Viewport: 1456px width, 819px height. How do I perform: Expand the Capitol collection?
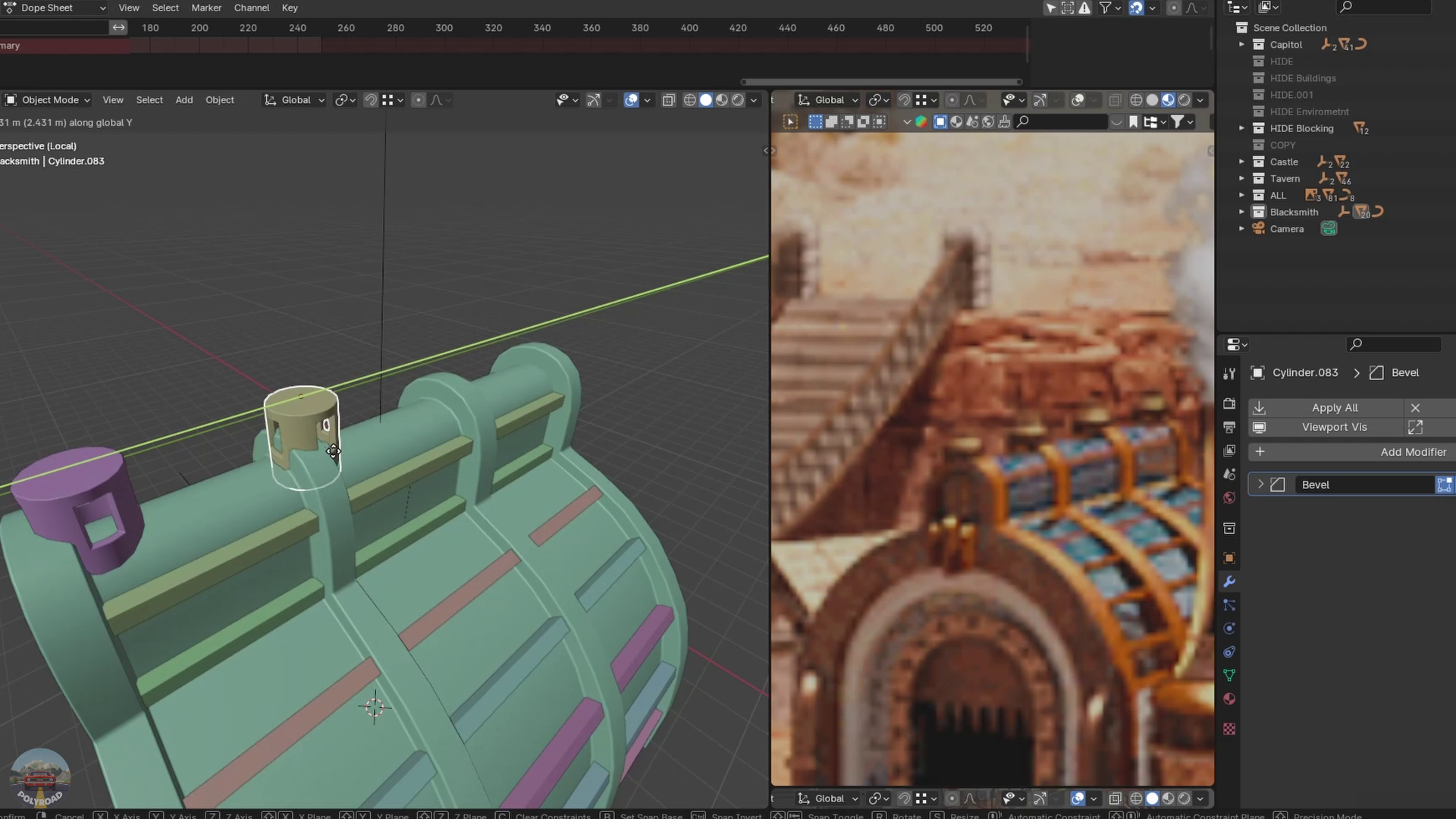click(1241, 45)
